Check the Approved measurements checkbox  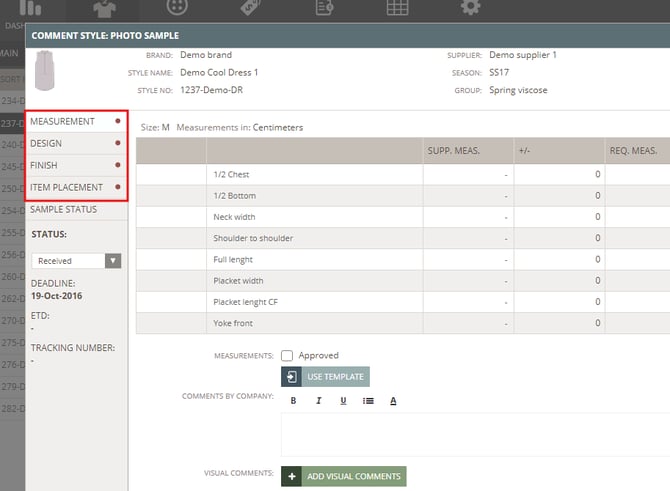tap(287, 355)
